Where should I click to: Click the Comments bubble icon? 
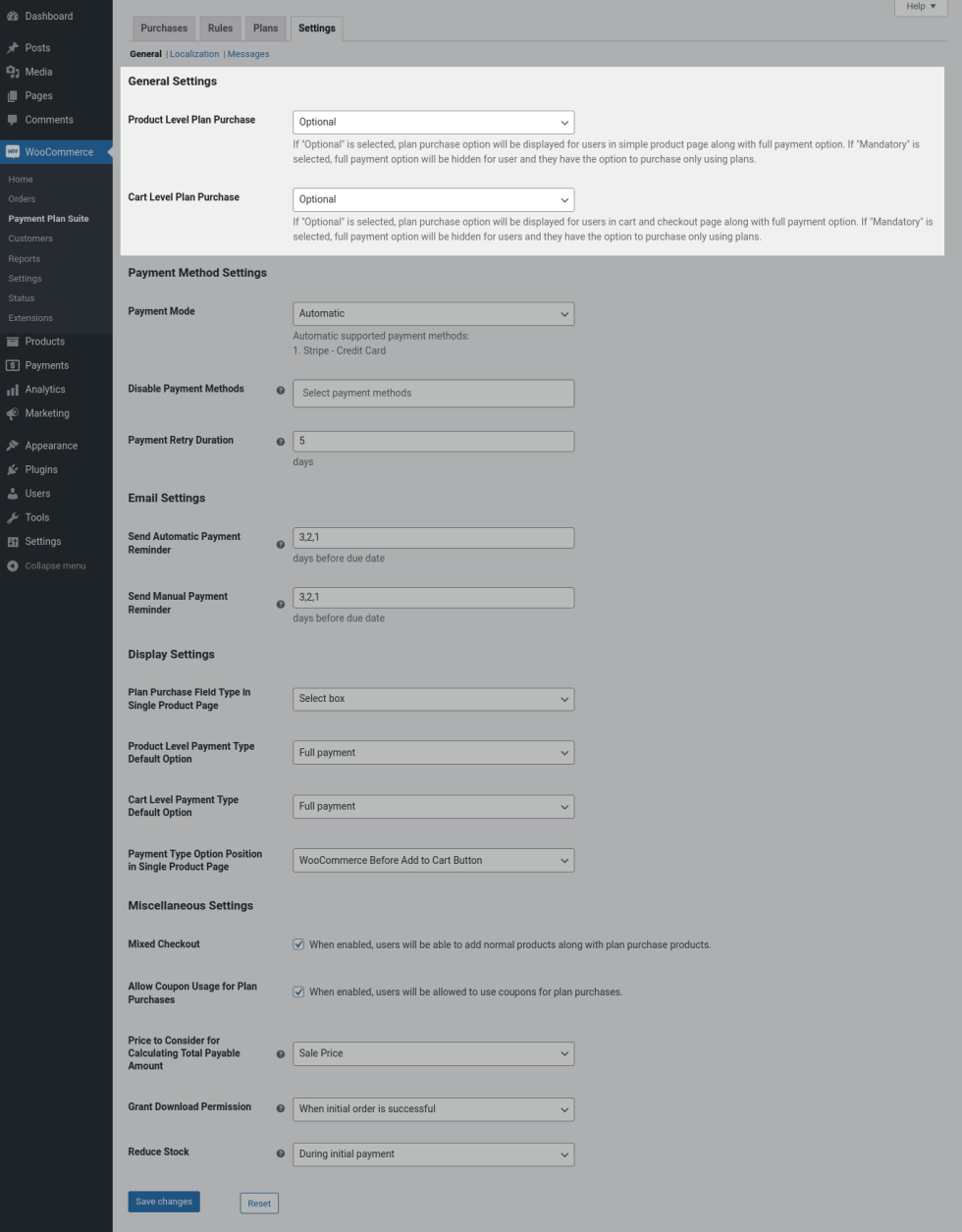[13, 120]
